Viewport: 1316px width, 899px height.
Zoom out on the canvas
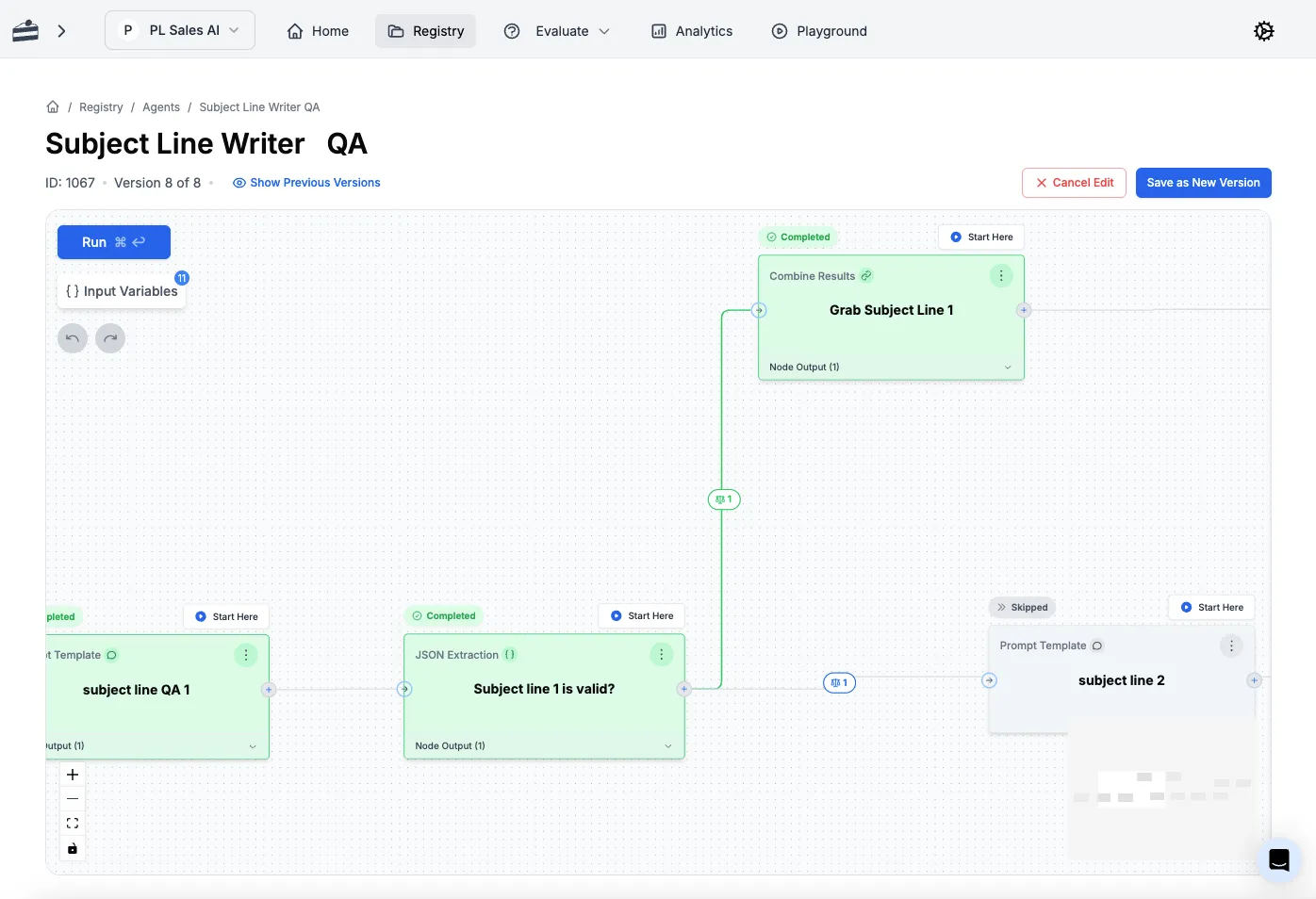(x=73, y=799)
